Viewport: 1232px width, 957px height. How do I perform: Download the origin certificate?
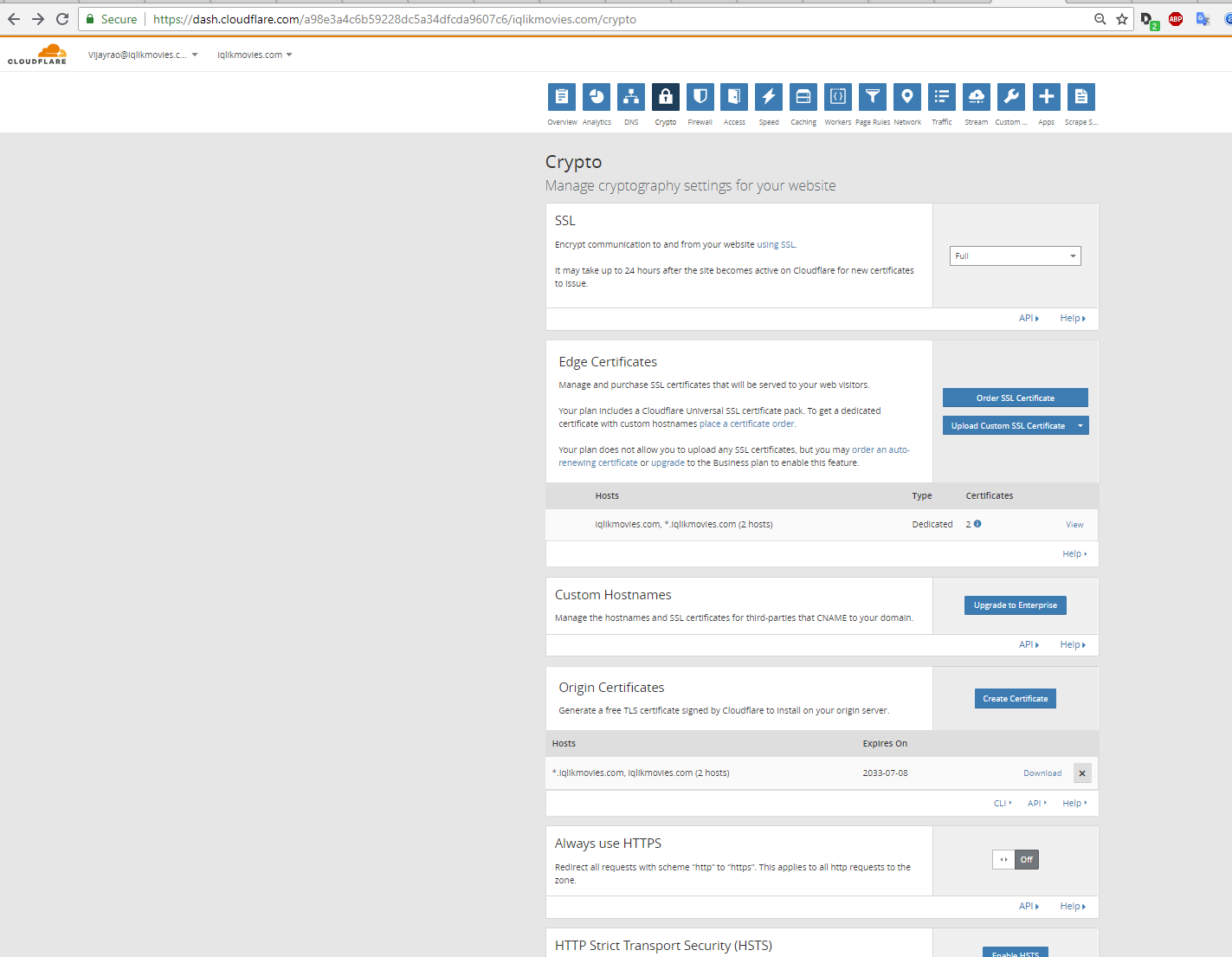(x=1042, y=773)
